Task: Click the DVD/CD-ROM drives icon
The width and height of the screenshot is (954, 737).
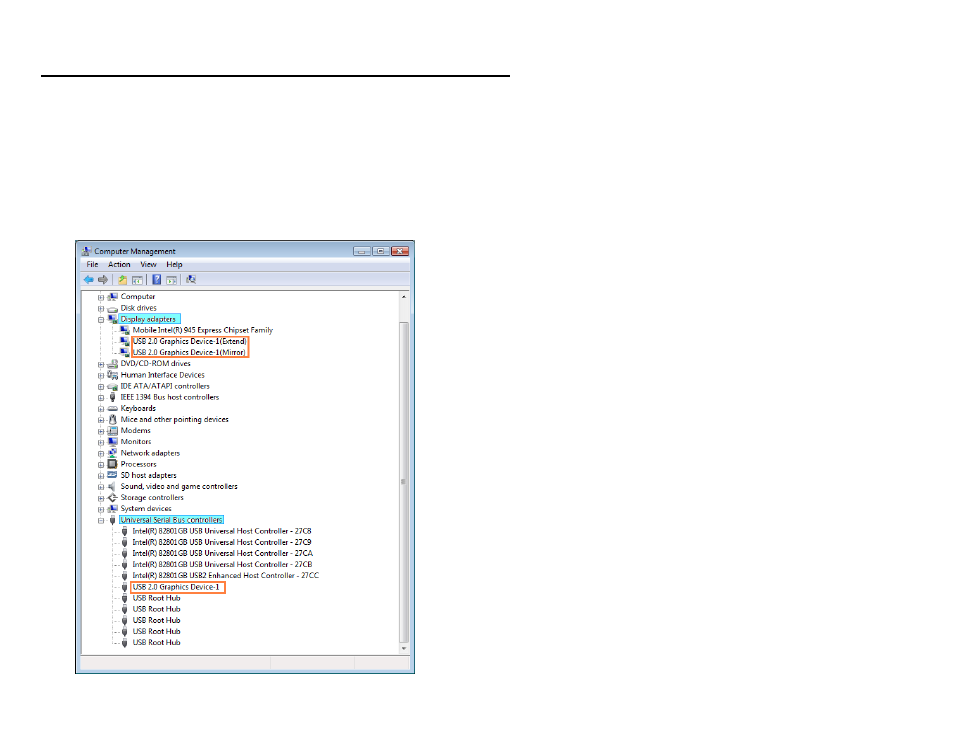Action: click(x=113, y=364)
